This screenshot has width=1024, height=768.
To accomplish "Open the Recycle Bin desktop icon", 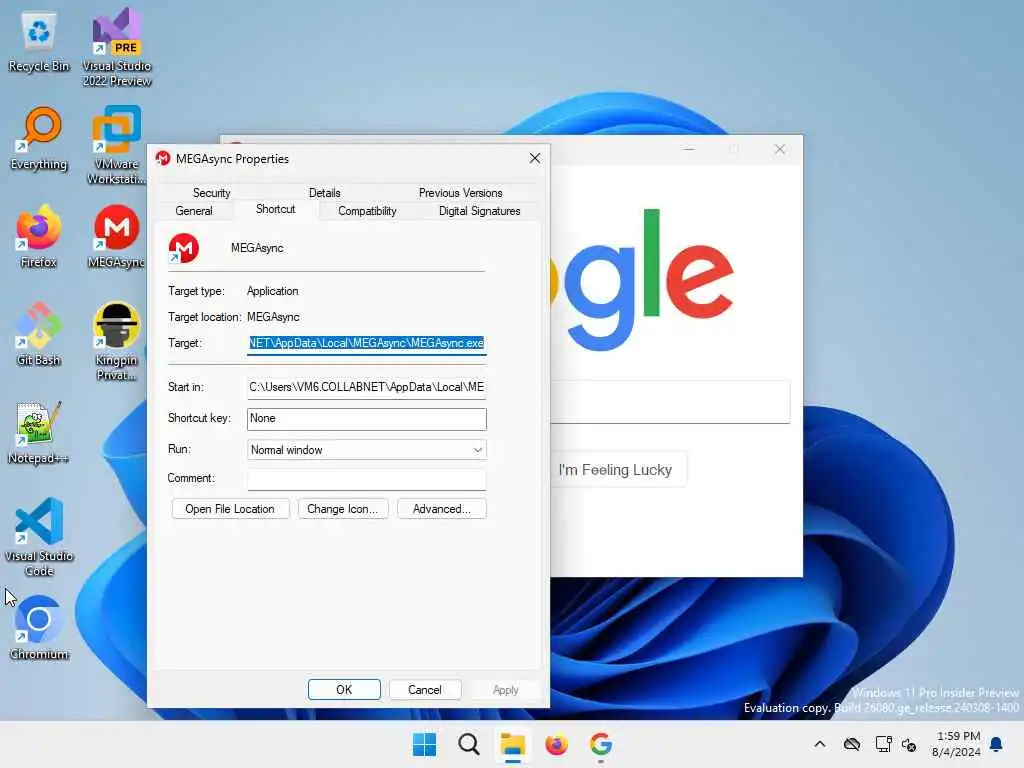I will point(39,40).
